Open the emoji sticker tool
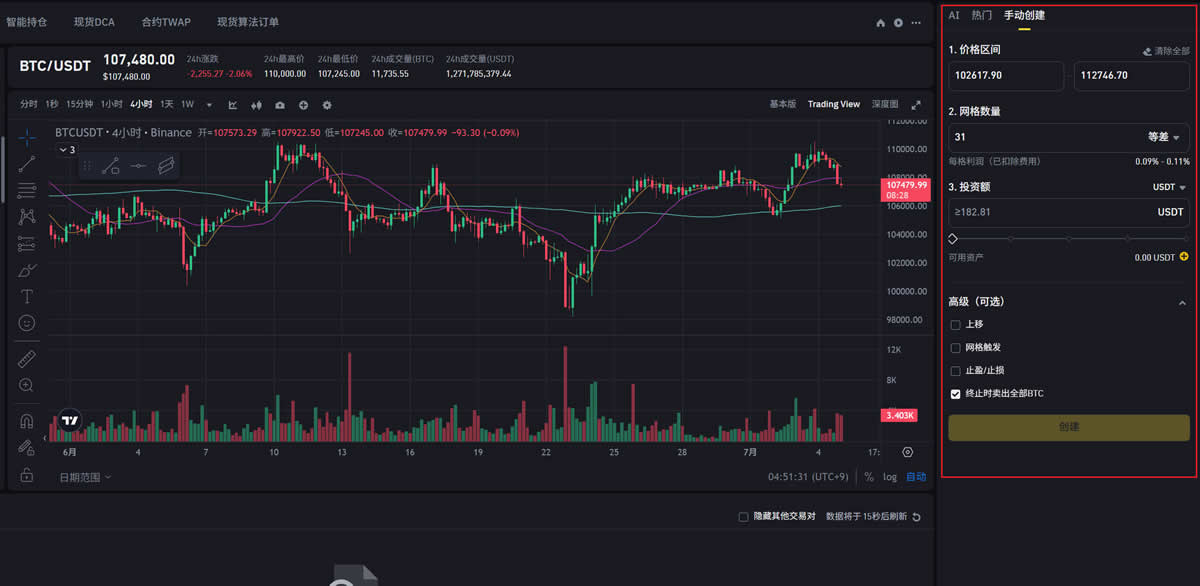The image size is (1200, 586). pyautogui.click(x=27, y=323)
